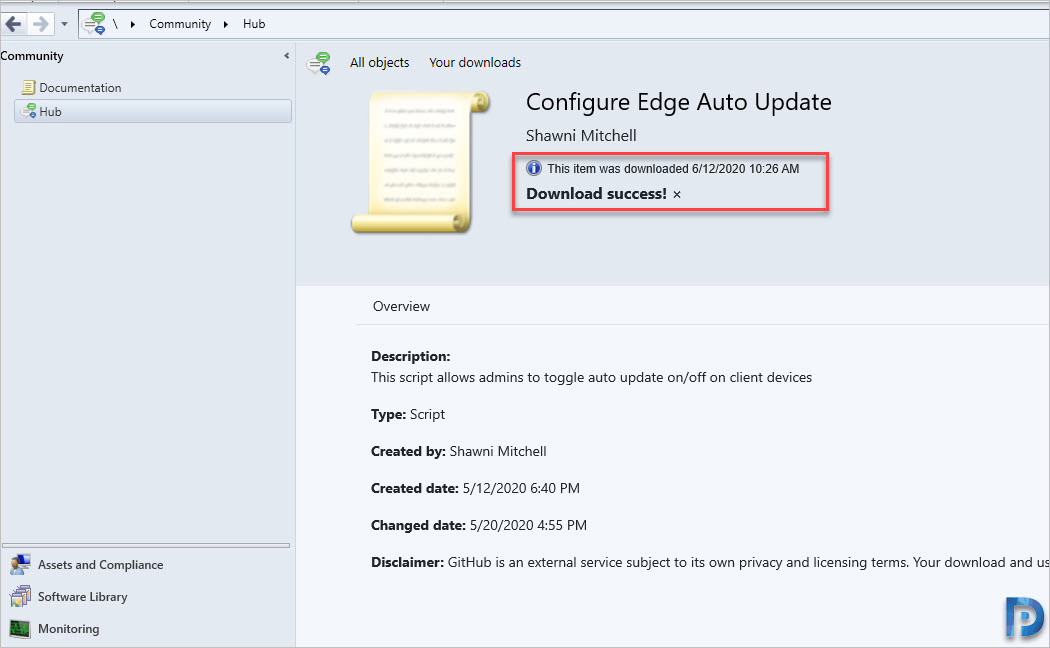Click the script description sentence
The width and height of the screenshot is (1050, 648).
tap(591, 378)
